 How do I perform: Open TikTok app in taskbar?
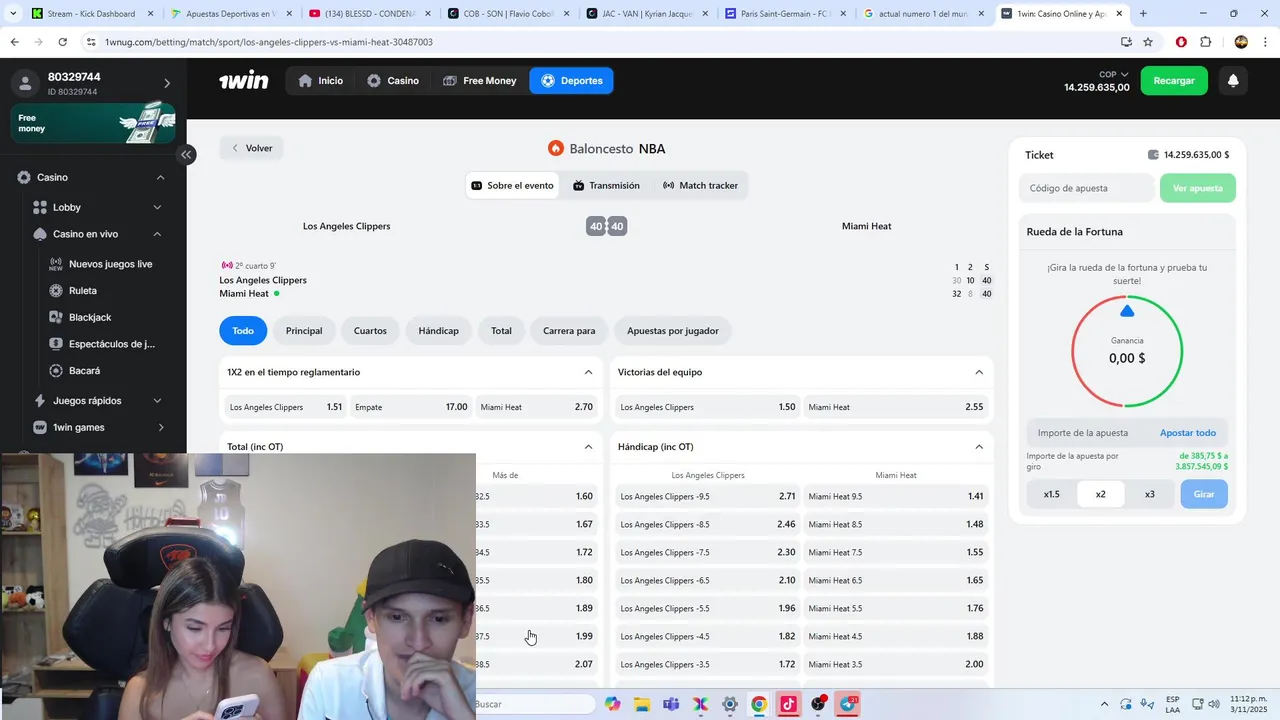coord(788,704)
